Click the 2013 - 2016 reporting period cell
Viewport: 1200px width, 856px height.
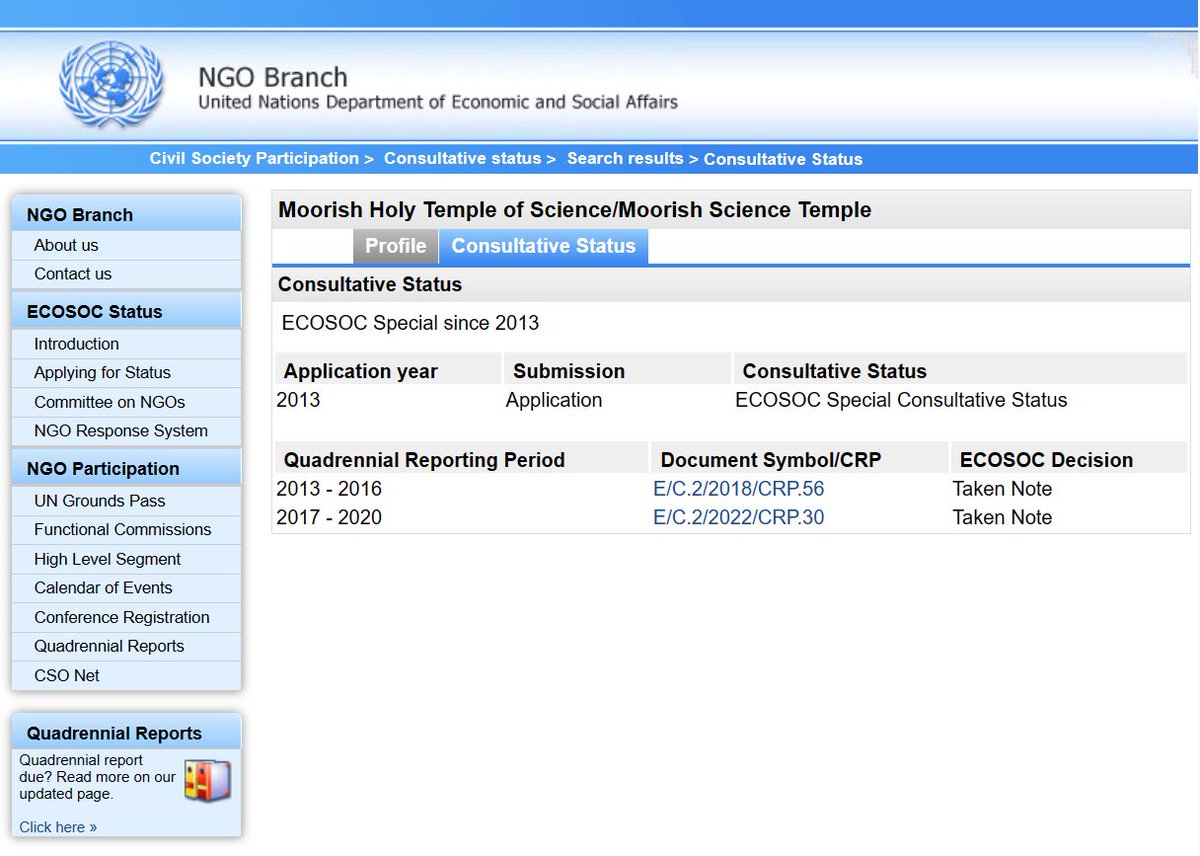click(329, 489)
